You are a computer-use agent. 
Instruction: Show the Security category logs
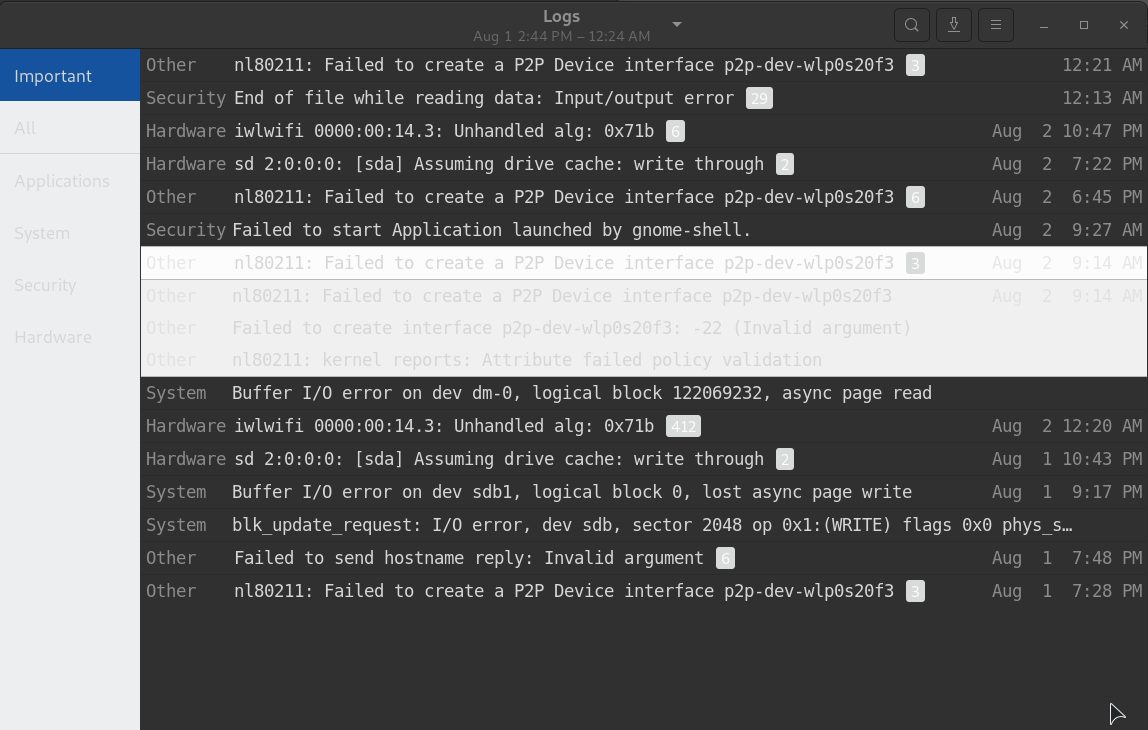[x=70, y=285]
